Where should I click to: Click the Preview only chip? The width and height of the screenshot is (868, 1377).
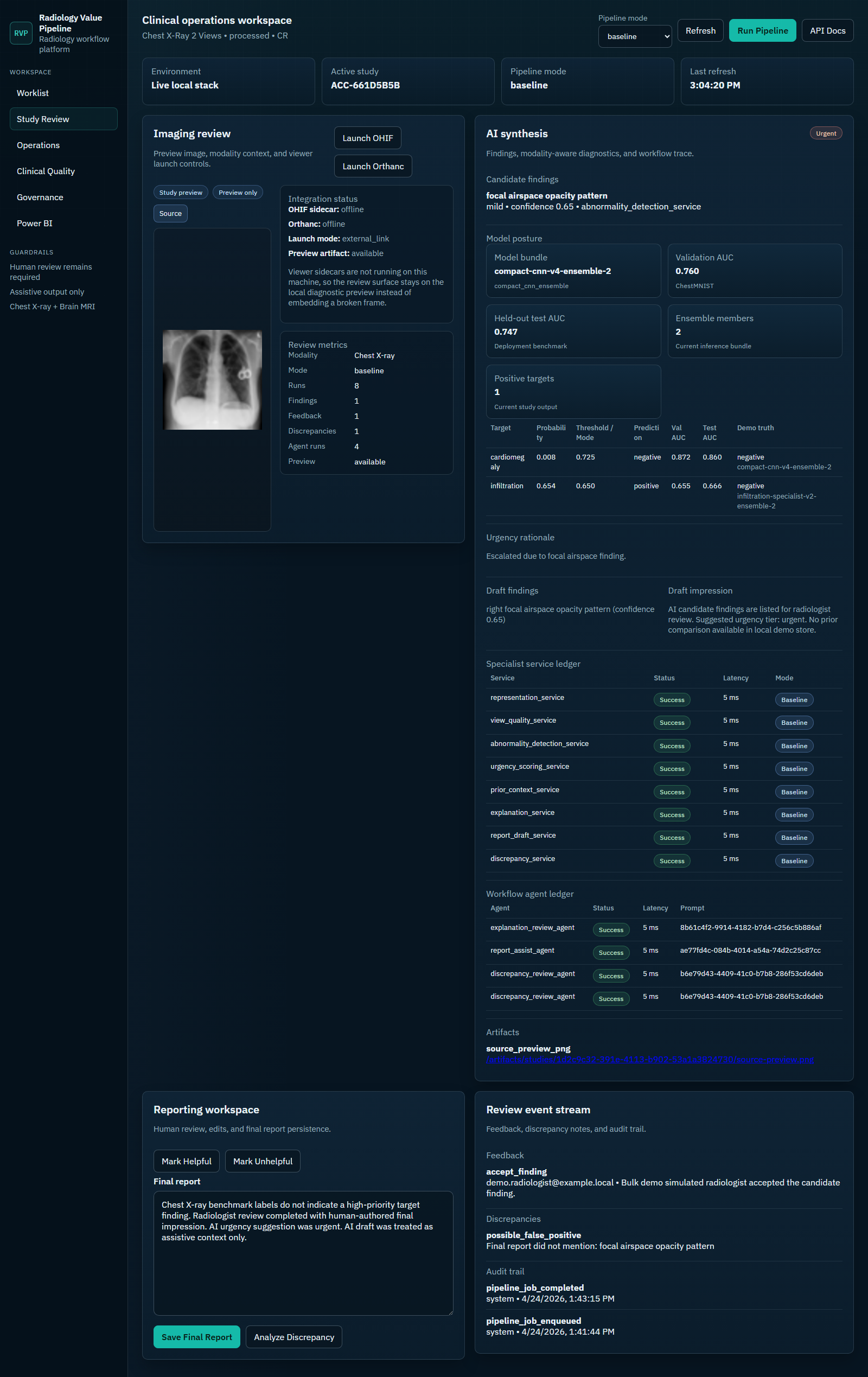(238, 193)
